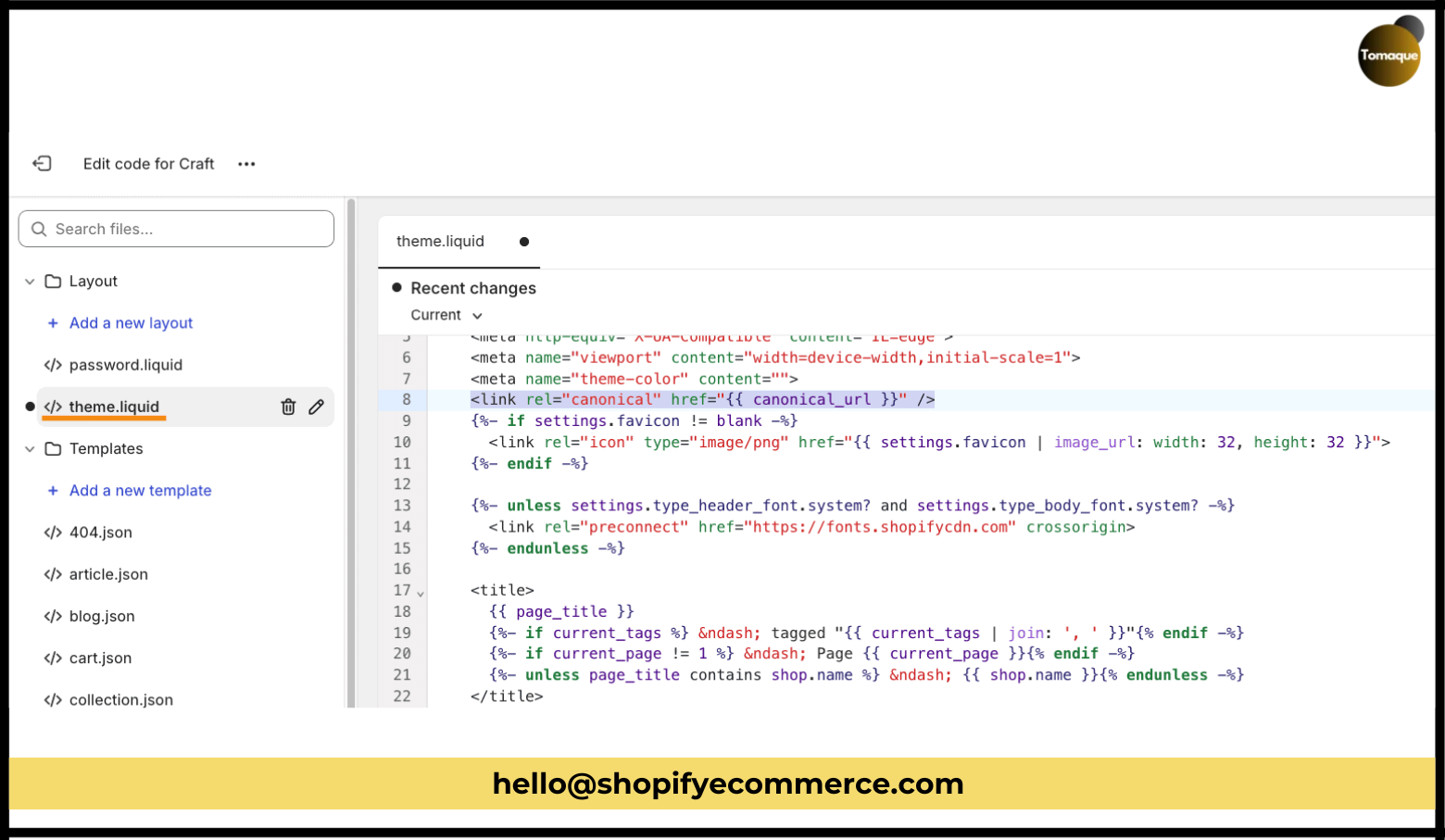The image size is (1445, 840).
Task: Select theme.liquid in the file tree
Action: (114, 407)
